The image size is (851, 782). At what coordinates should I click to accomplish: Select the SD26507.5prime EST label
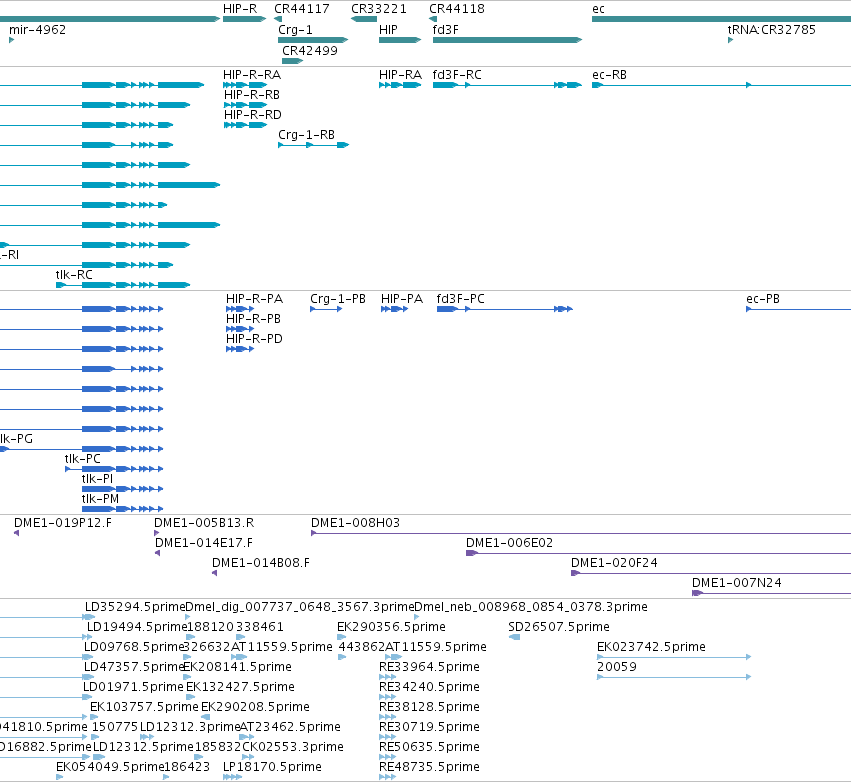559,627
